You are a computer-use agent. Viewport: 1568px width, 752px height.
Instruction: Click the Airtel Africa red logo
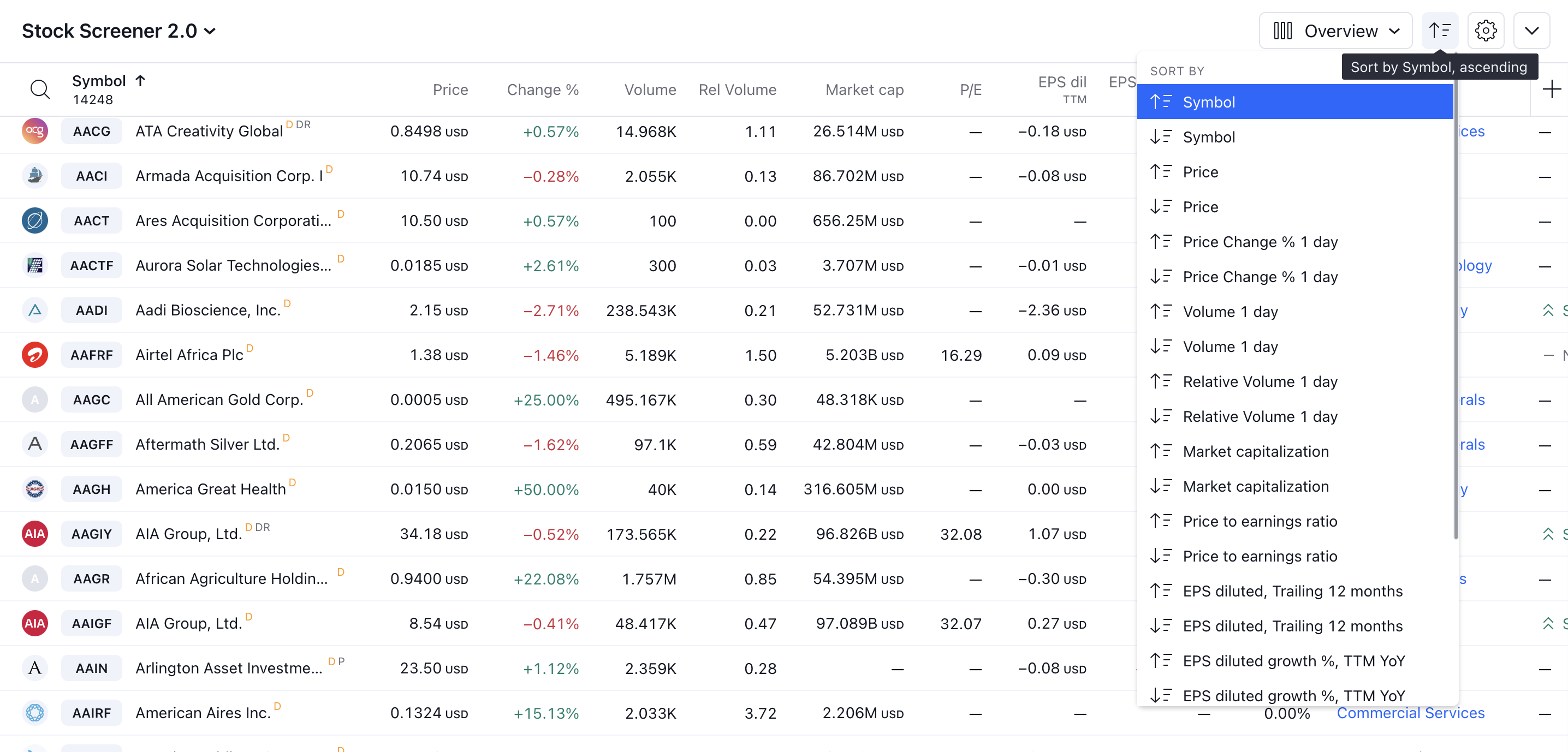[35, 355]
